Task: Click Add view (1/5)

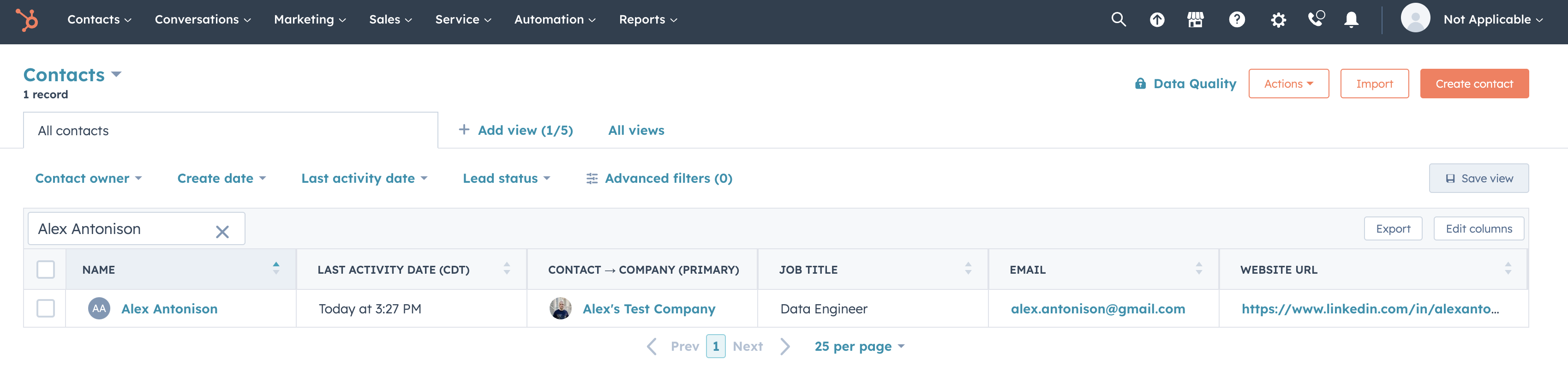Action: (x=525, y=130)
